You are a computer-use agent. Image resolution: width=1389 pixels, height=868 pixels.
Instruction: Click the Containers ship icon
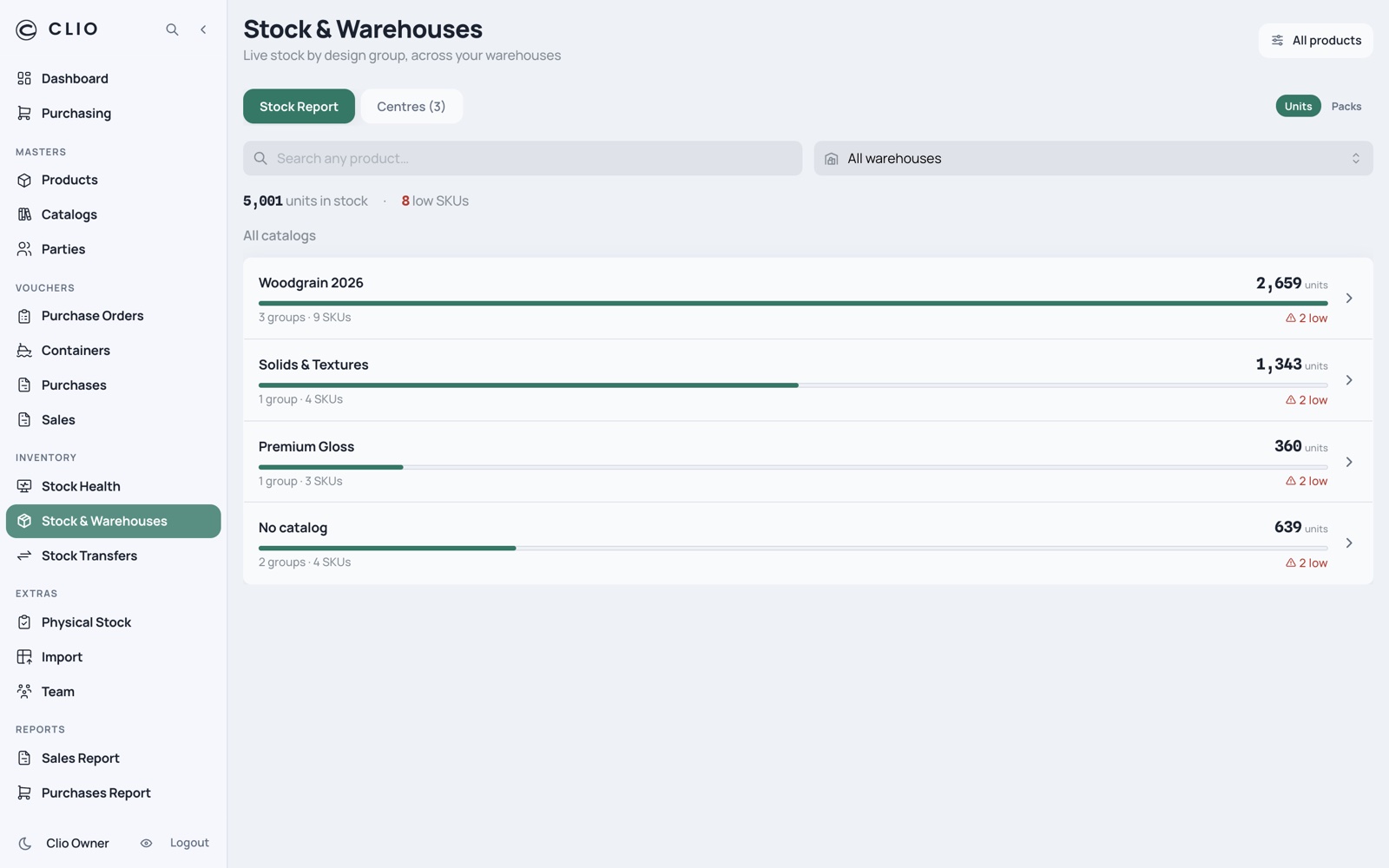(24, 351)
